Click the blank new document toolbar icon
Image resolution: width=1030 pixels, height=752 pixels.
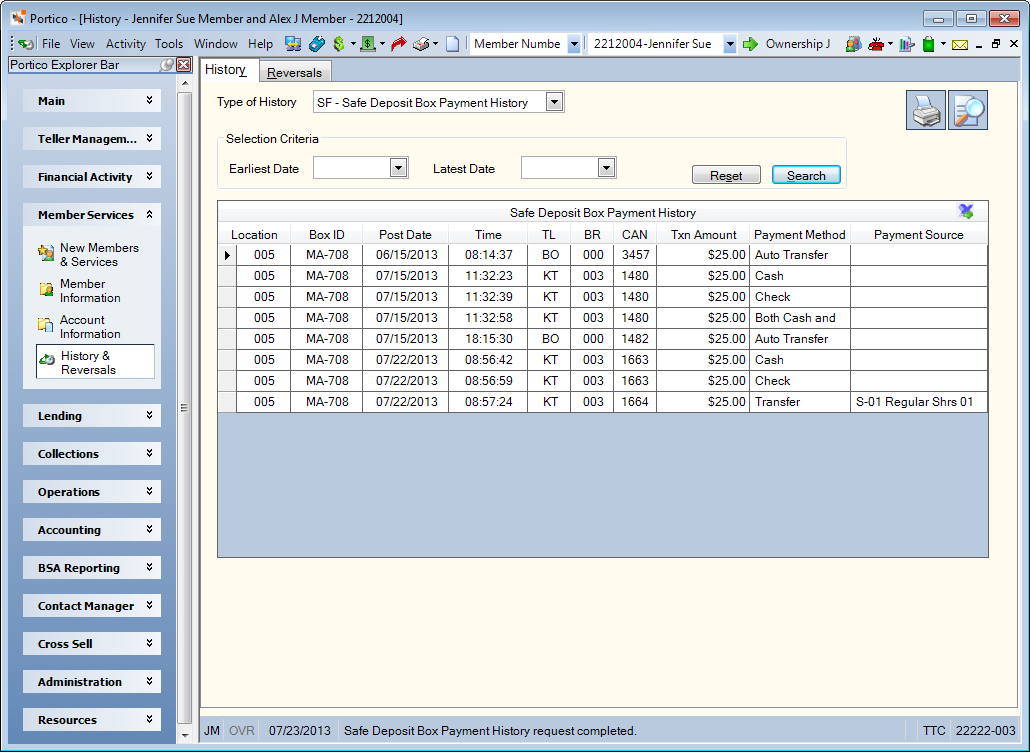point(453,44)
